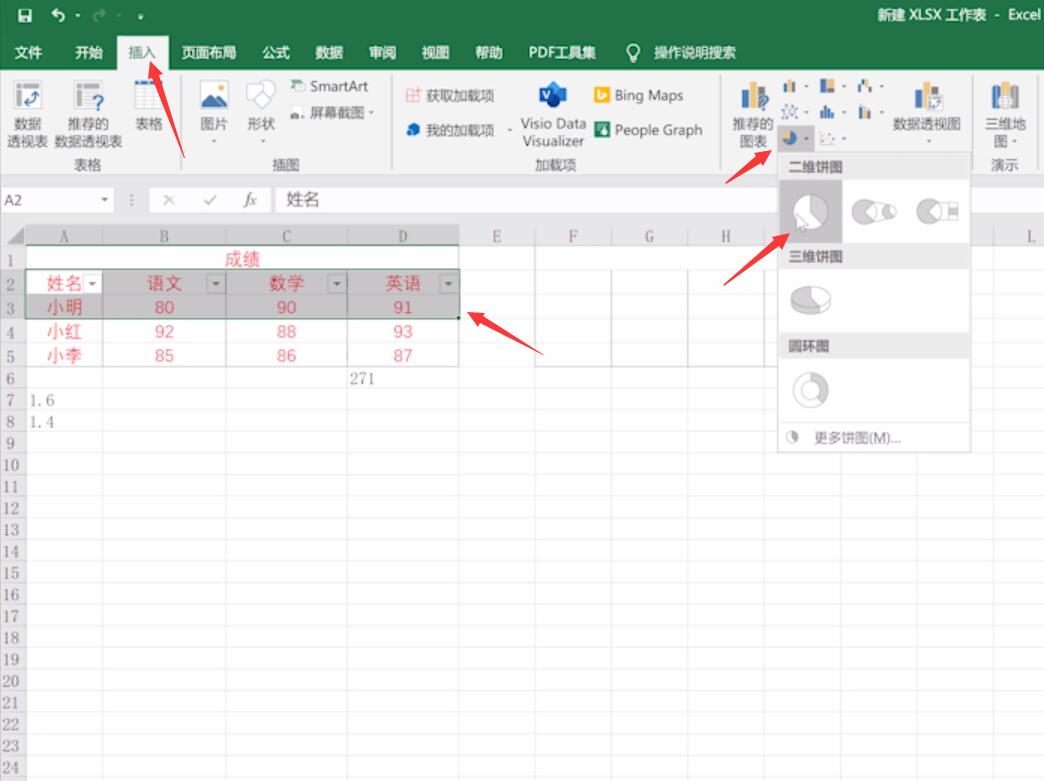Open the 形状 shapes gallery
1044x781 pixels.
[260, 112]
